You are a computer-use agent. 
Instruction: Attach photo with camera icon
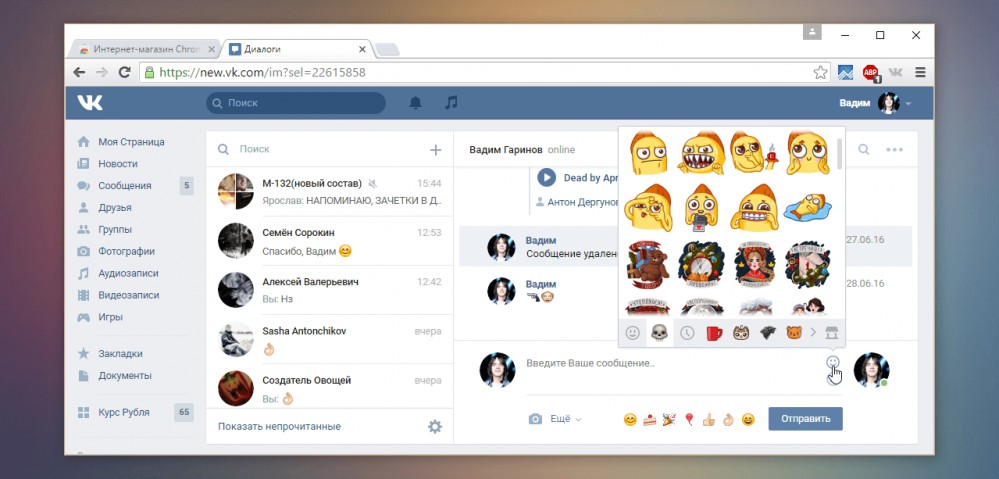(535, 419)
